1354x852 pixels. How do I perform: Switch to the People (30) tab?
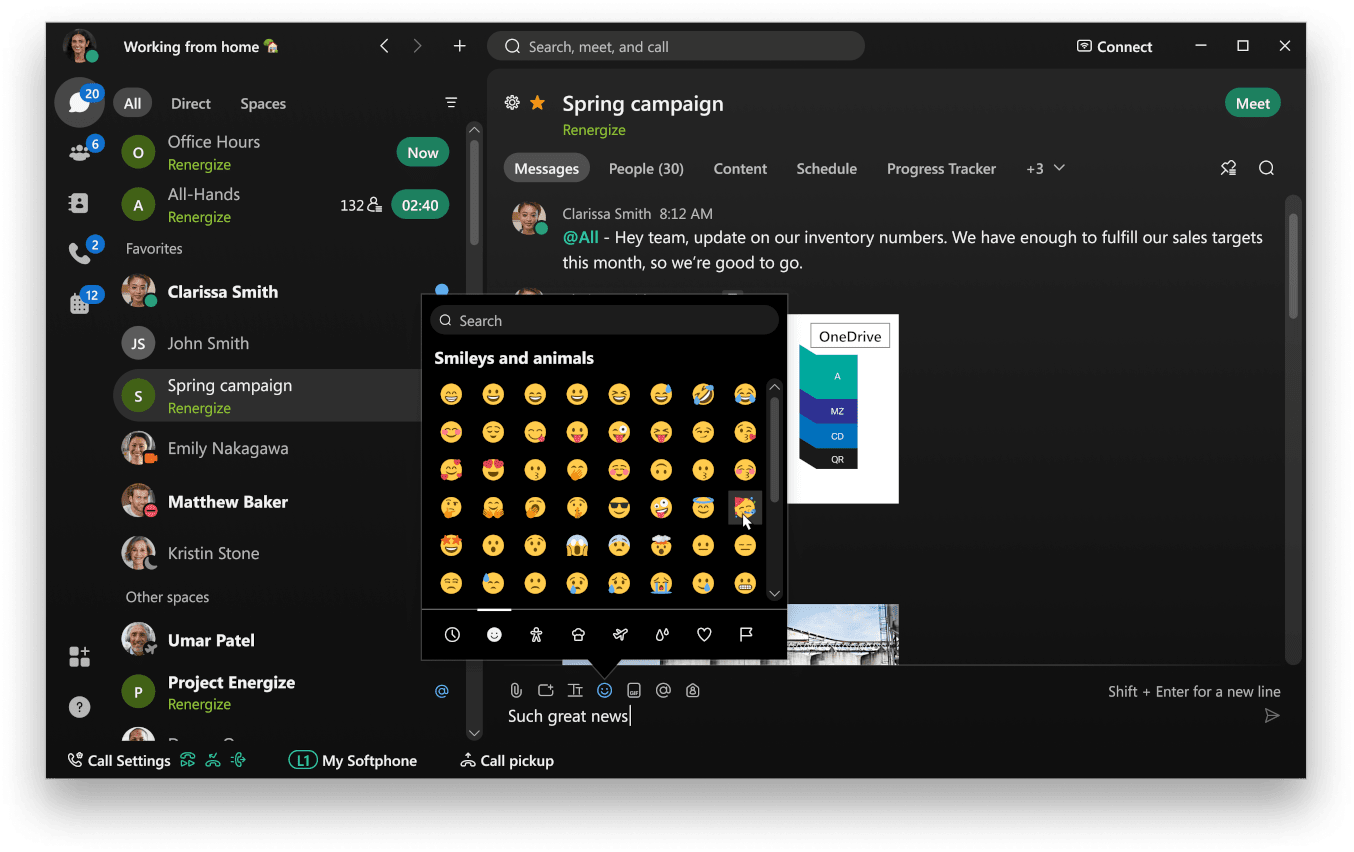click(x=646, y=168)
